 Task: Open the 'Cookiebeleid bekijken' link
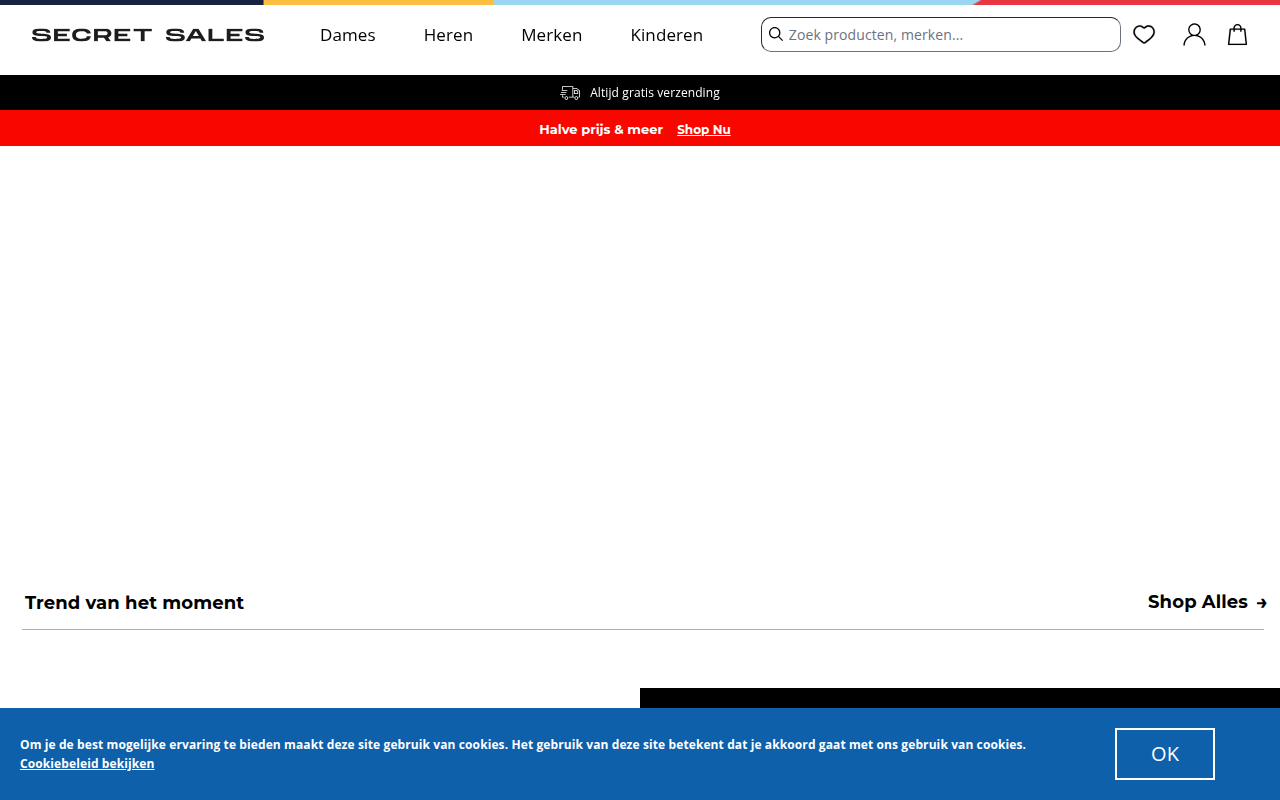tap(87, 763)
